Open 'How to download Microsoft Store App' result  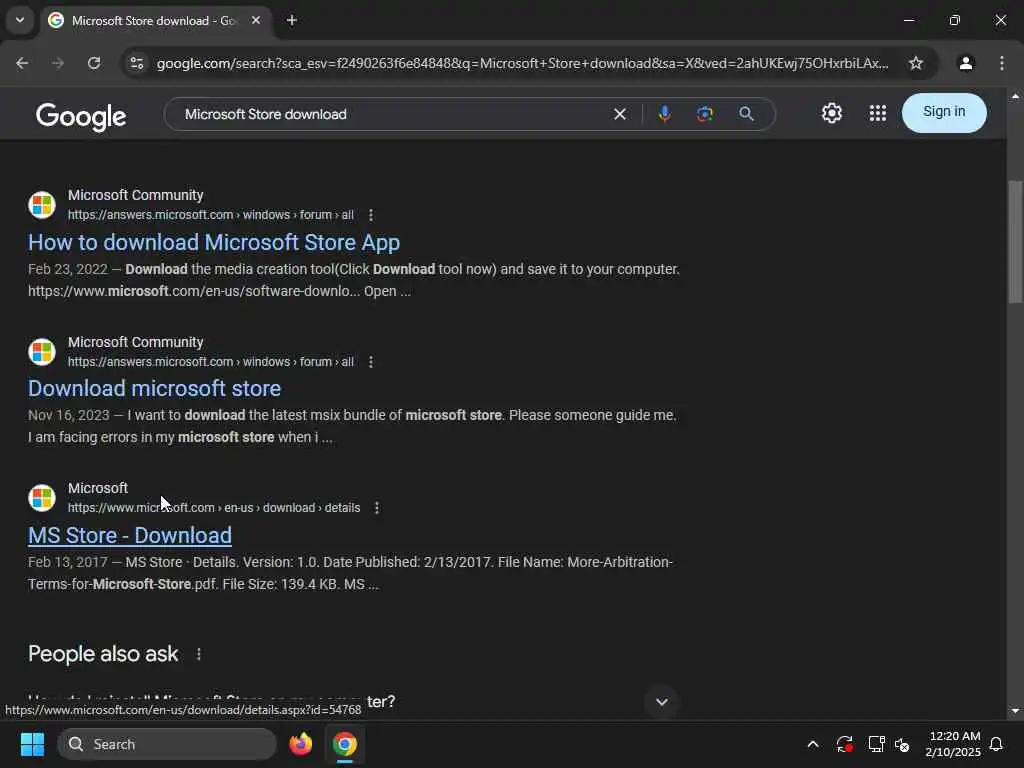click(x=214, y=242)
